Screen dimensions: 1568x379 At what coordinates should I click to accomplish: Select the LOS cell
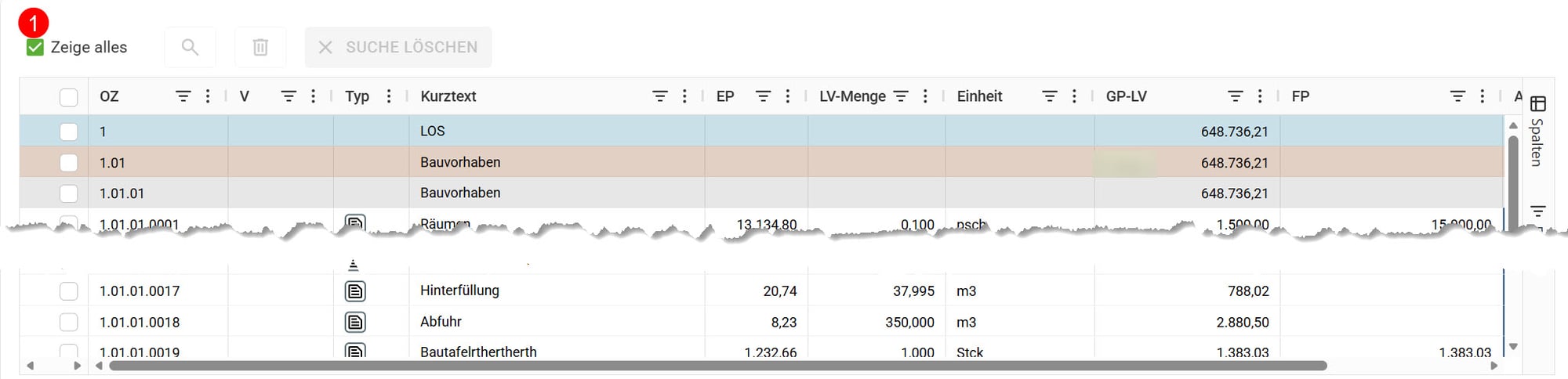click(x=557, y=131)
